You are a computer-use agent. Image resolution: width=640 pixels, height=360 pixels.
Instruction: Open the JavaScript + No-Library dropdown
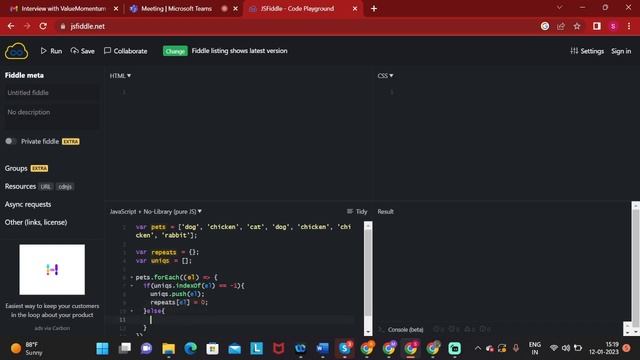(156, 211)
